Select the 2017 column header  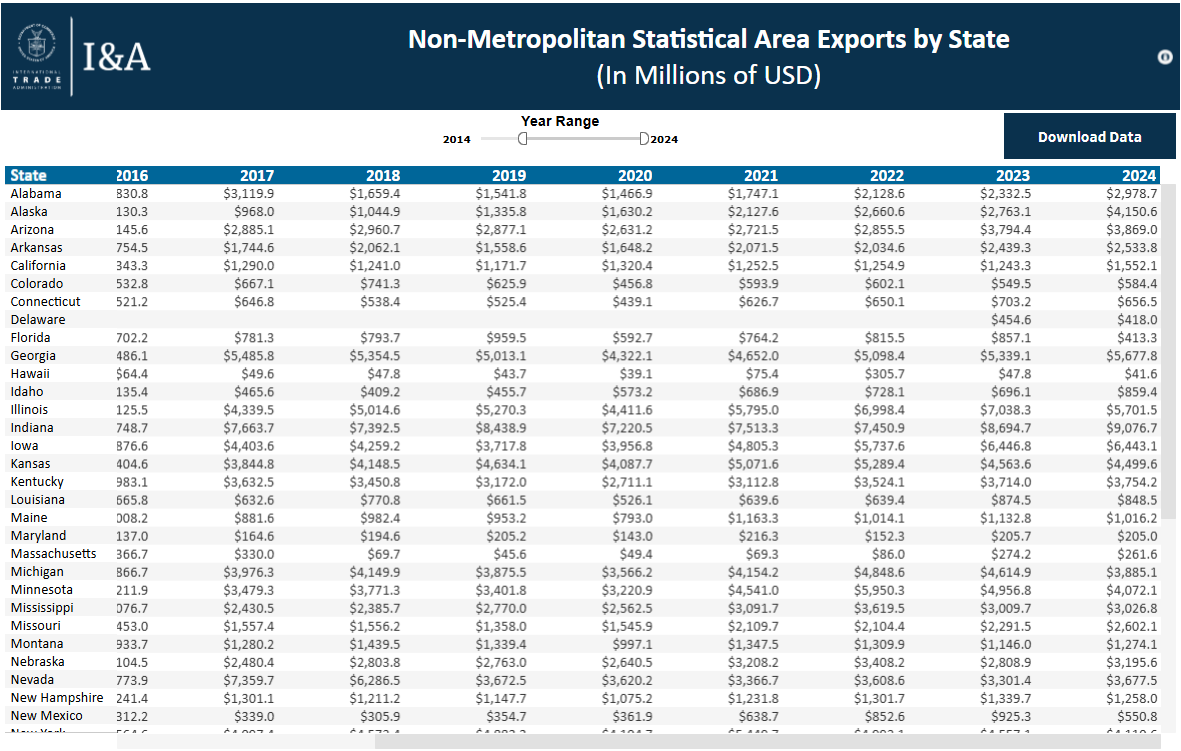(x=257, y=175)
